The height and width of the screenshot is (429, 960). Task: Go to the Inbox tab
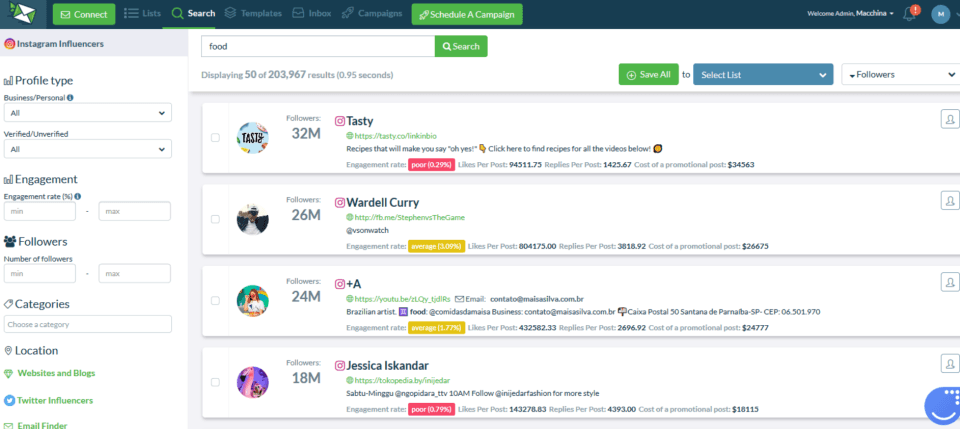312,13
